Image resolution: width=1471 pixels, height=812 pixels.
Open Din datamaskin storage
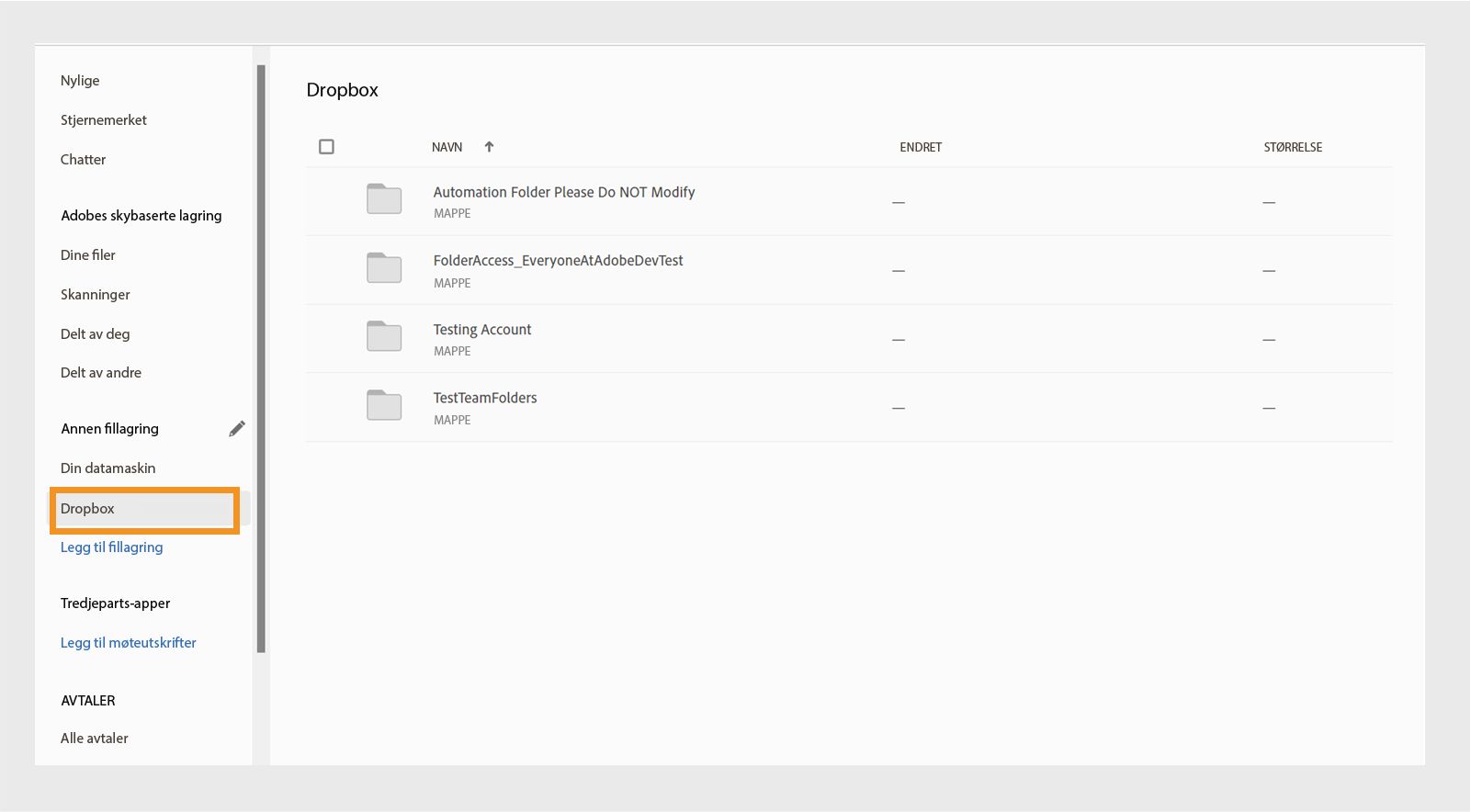108,468
